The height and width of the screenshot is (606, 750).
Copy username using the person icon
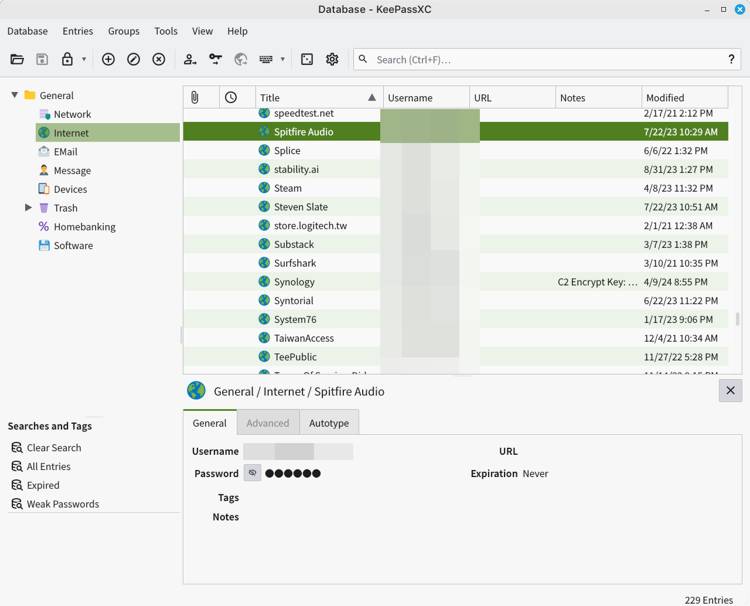(x=190, y=59)
